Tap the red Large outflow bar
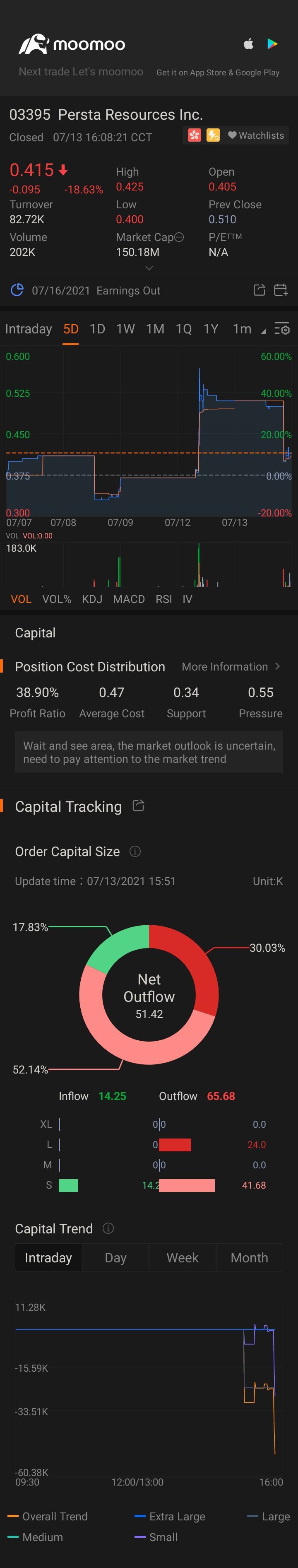Image resolution: width=298 pixels, height=1568 pixels. coord(175,1144)
